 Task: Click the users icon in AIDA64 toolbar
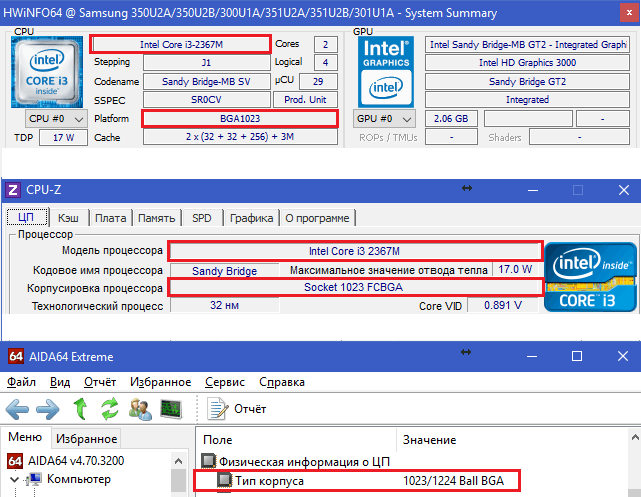pyautogui.click(x=139, y=408)
